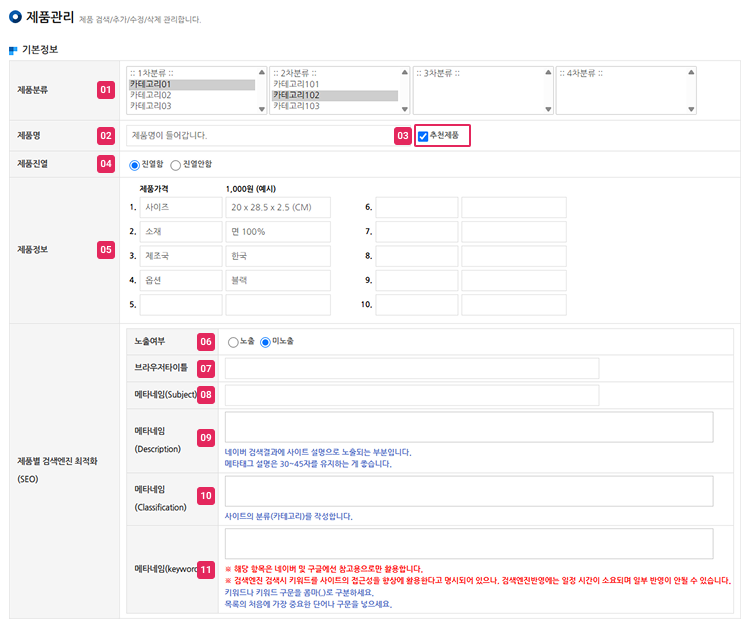Select the 노출 radio button
Screen dimensions: 750x628
tap(233, 342)
